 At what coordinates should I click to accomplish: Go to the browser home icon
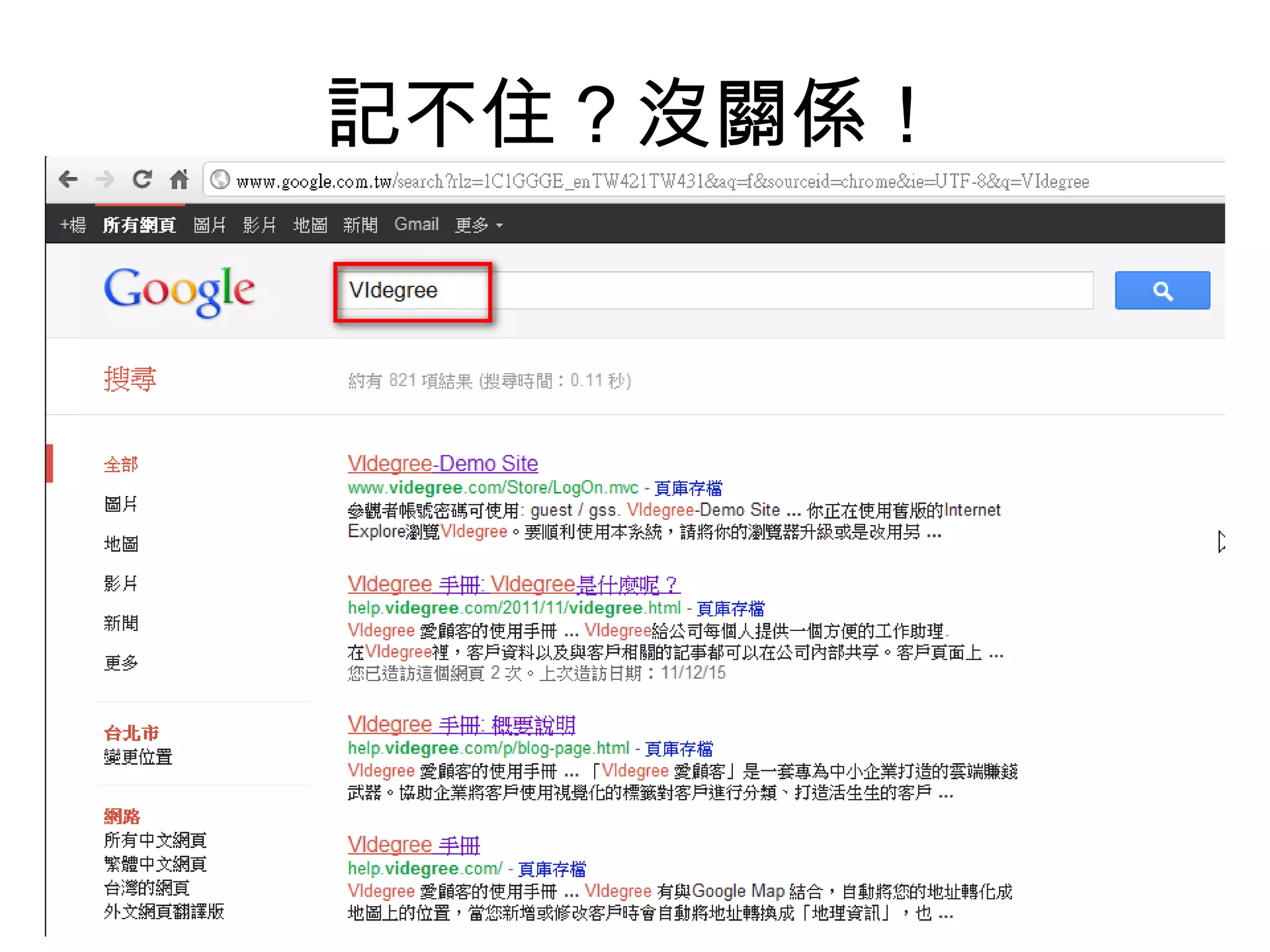click(x=179, y=180)
